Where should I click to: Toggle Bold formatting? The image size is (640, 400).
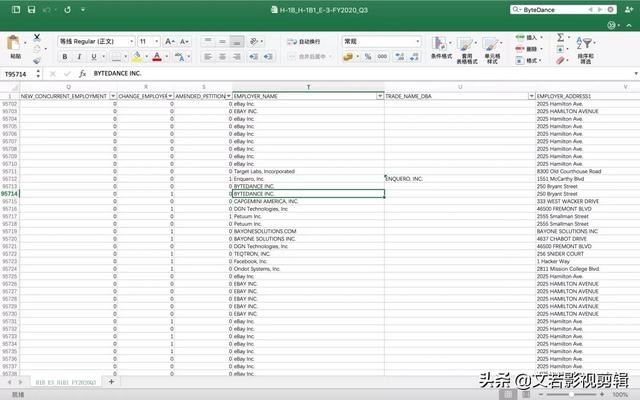coord(62,57)
